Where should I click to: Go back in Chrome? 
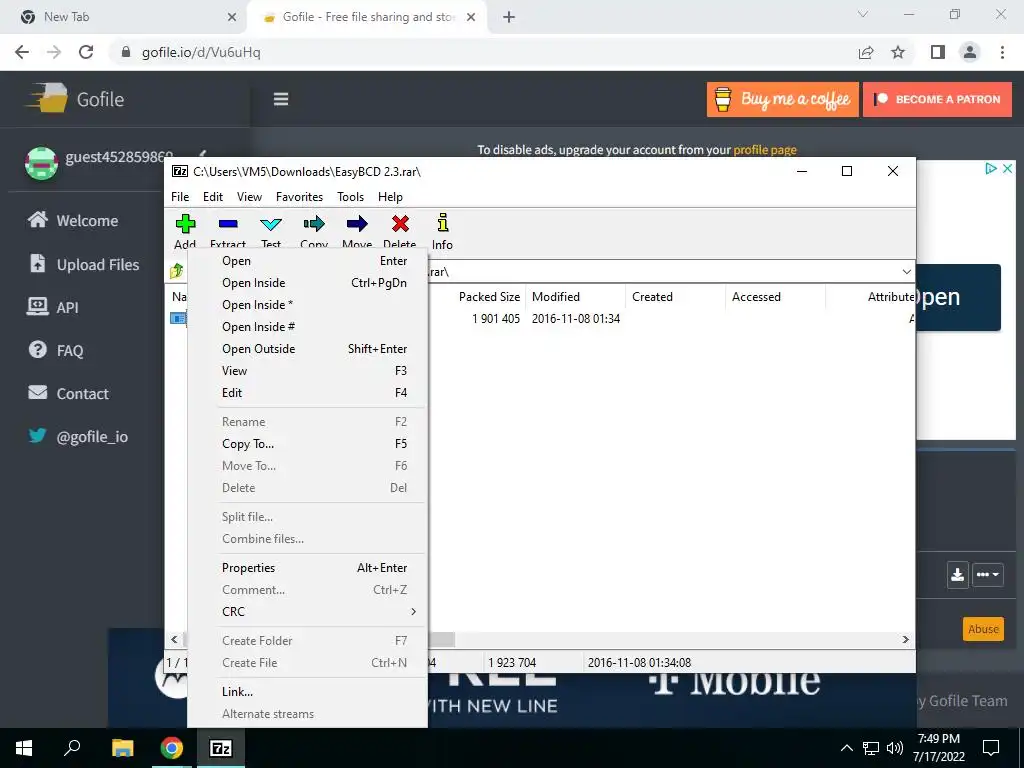click(x=22, y=52)
